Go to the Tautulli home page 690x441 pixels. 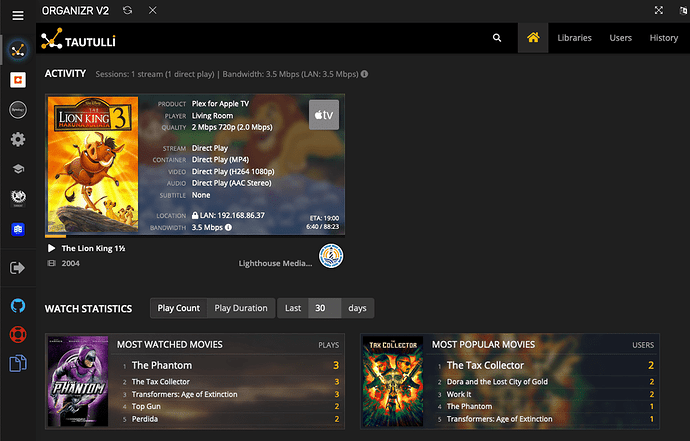pyautogui.click(x=533, y=38)
